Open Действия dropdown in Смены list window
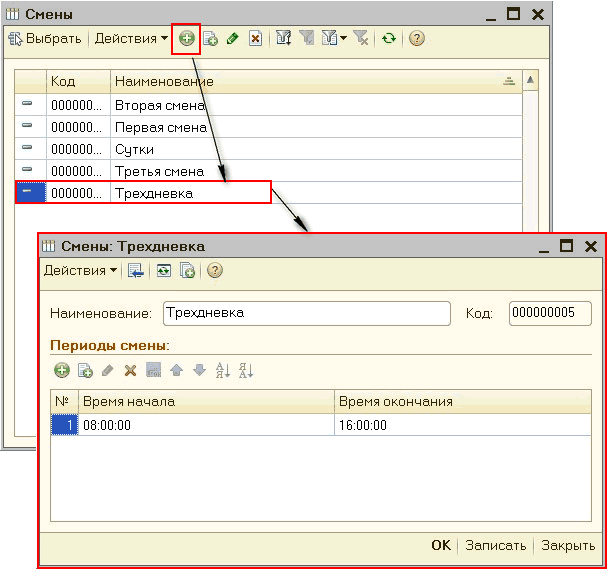 132,39
